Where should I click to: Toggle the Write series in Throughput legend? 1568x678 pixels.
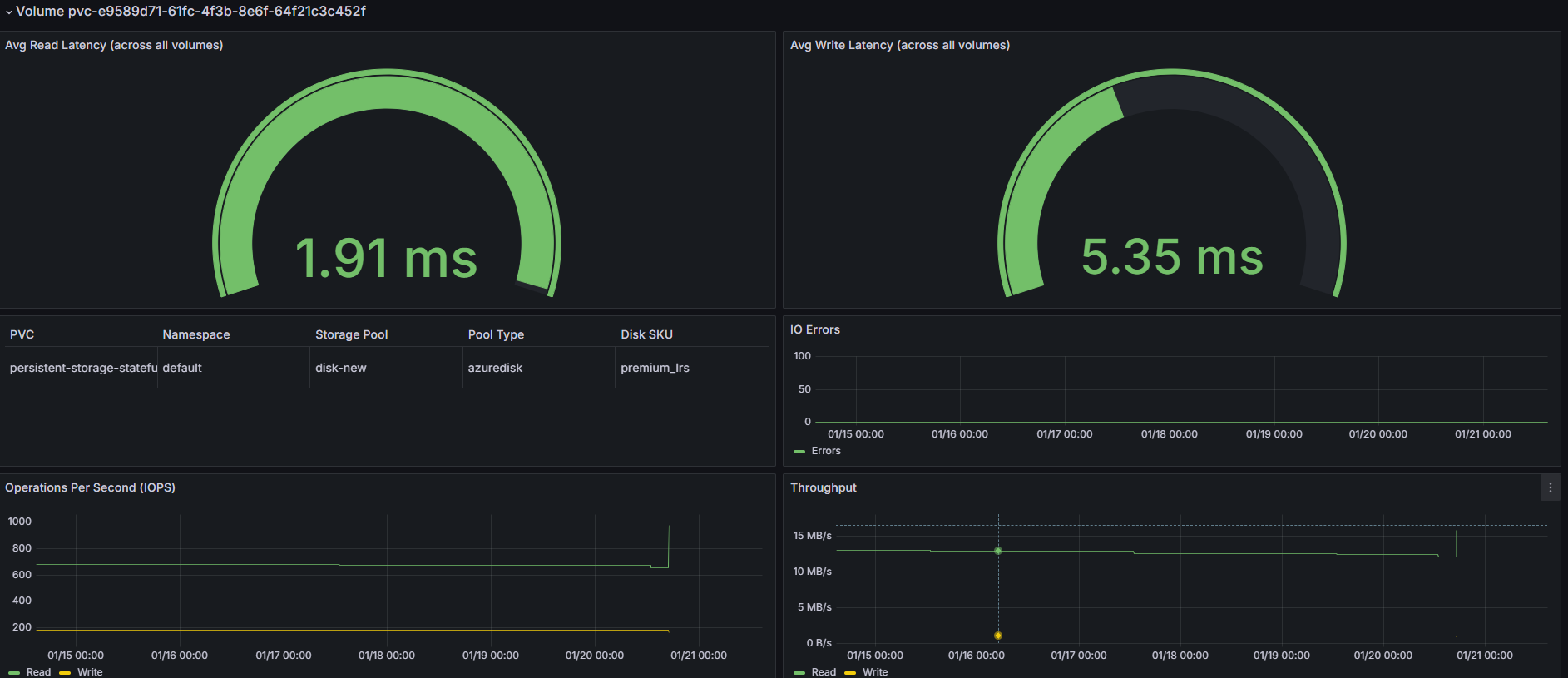pos(875,672)
